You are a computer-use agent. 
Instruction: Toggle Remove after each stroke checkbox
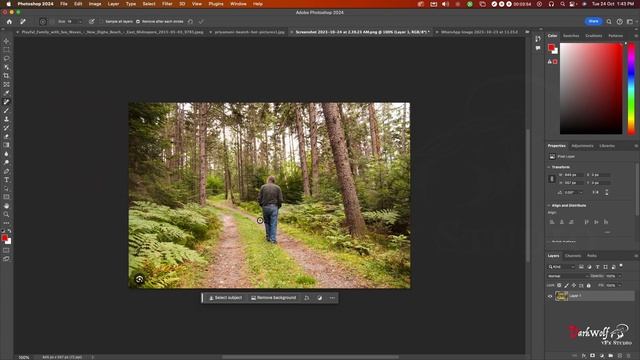coord(138,21)
